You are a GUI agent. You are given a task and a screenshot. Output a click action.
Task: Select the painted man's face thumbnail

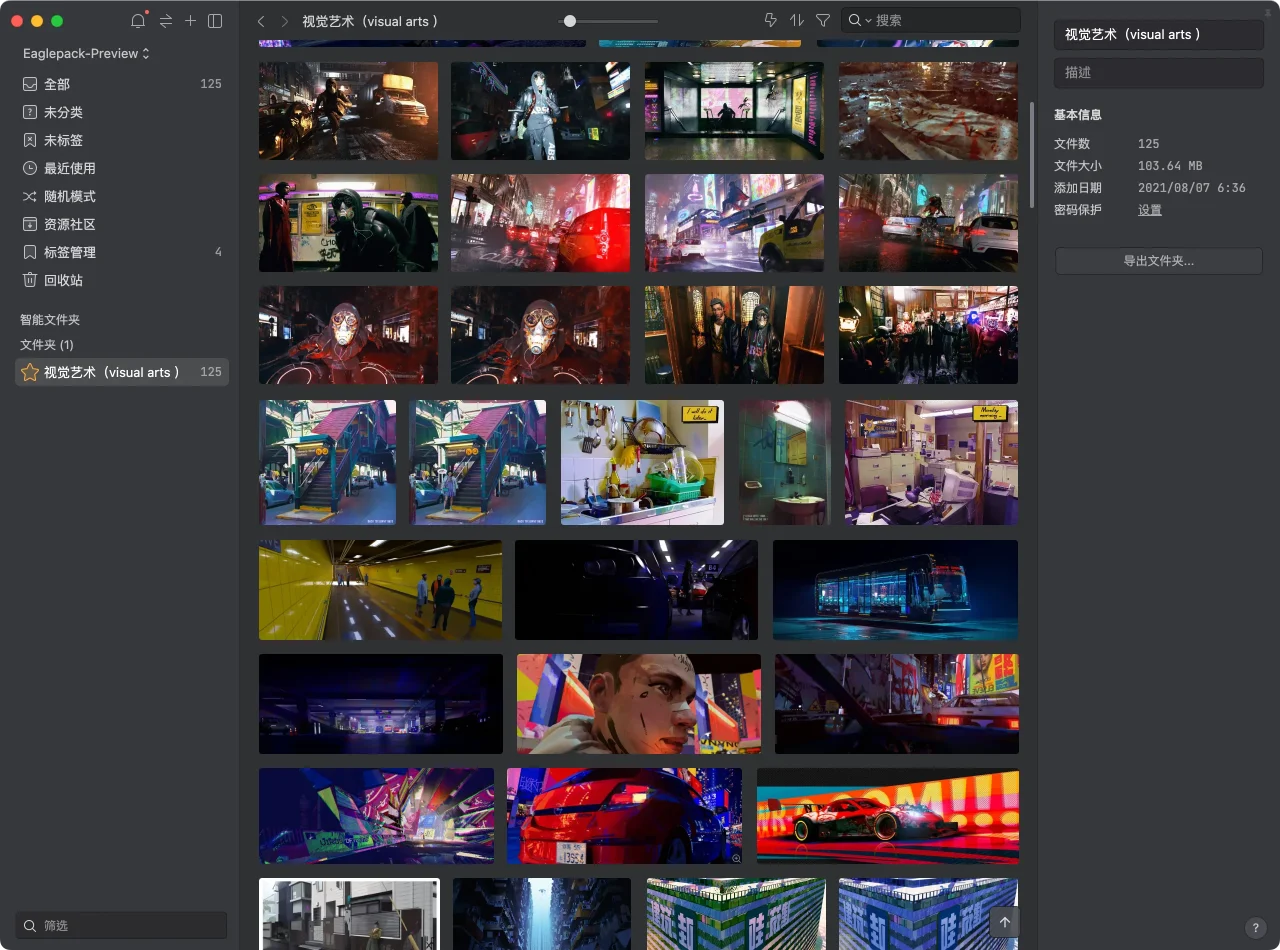(x=638, y=704)
